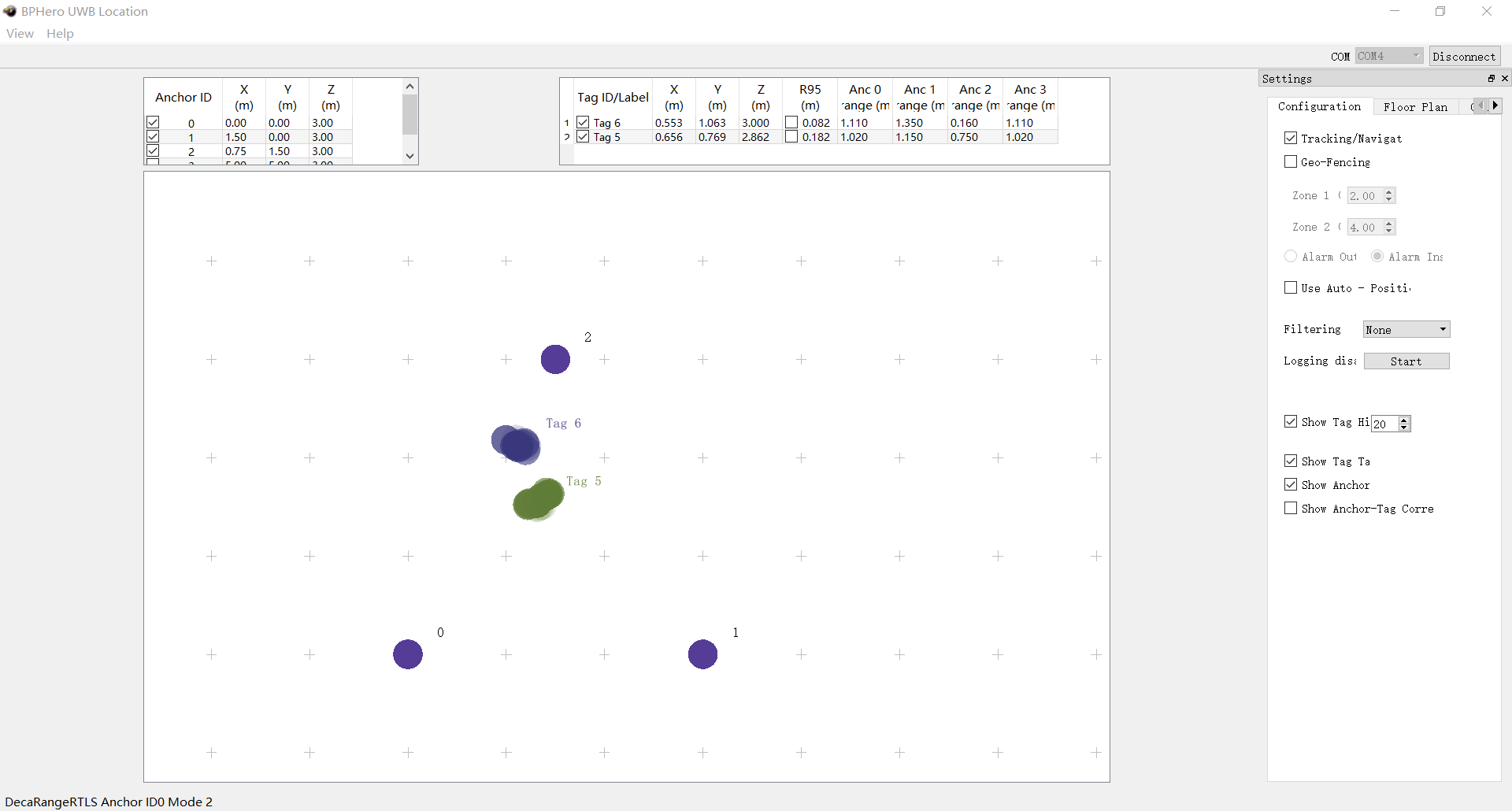Enable Show Anchor-Tag Correction checkbox
The image size is (1512, 811).
1291,509
